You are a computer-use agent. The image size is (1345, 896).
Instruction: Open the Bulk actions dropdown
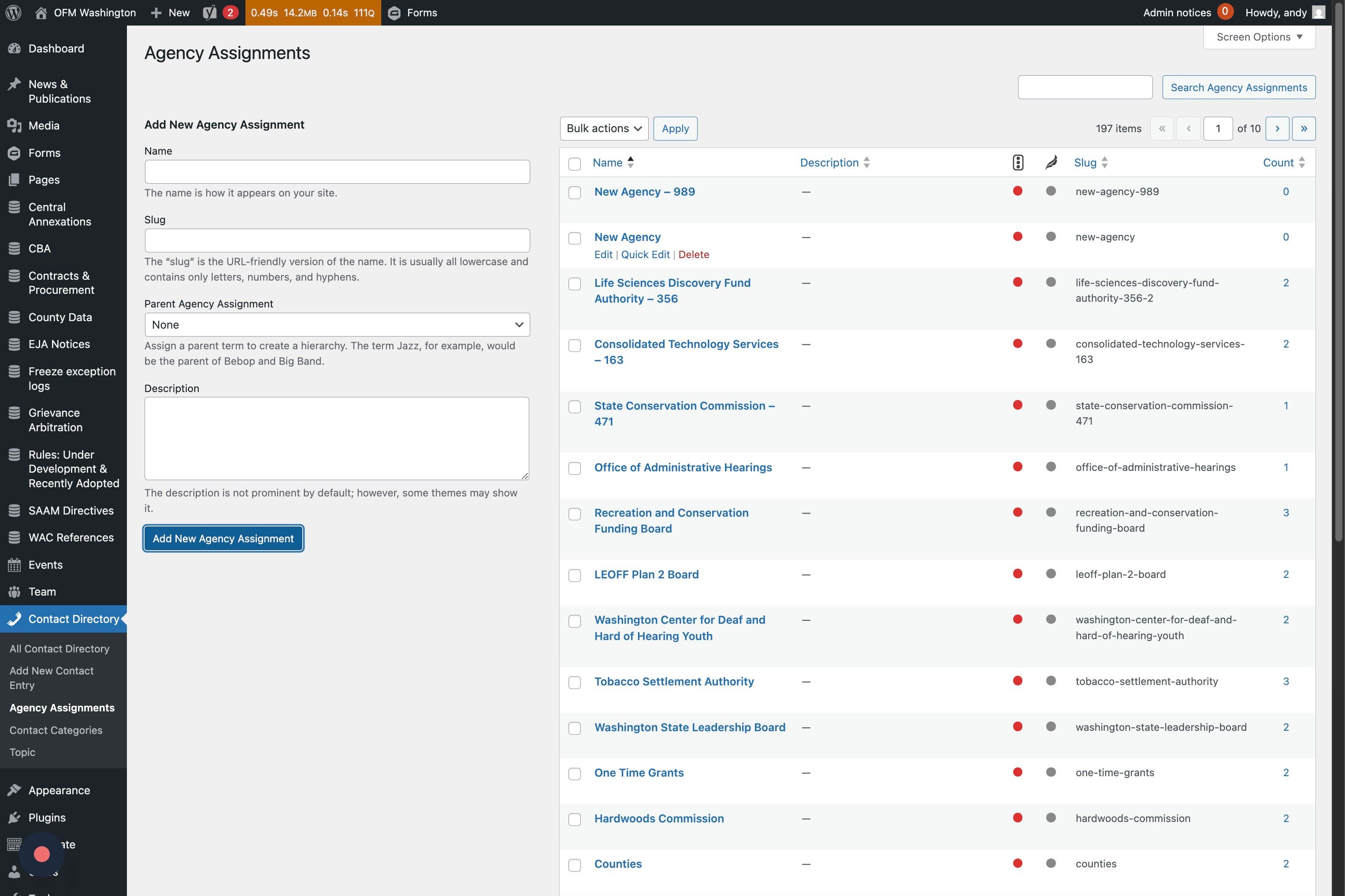[604, 129]
